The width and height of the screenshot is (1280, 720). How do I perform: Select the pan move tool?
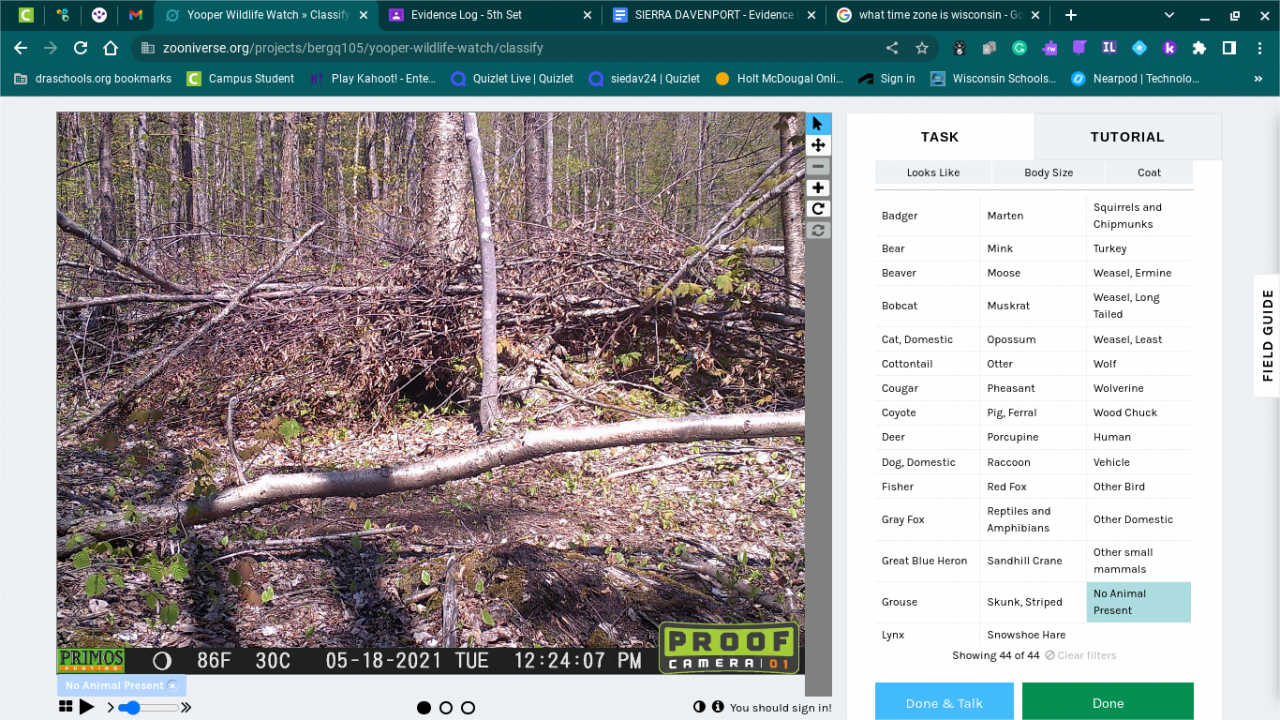[x=818, y=145]
